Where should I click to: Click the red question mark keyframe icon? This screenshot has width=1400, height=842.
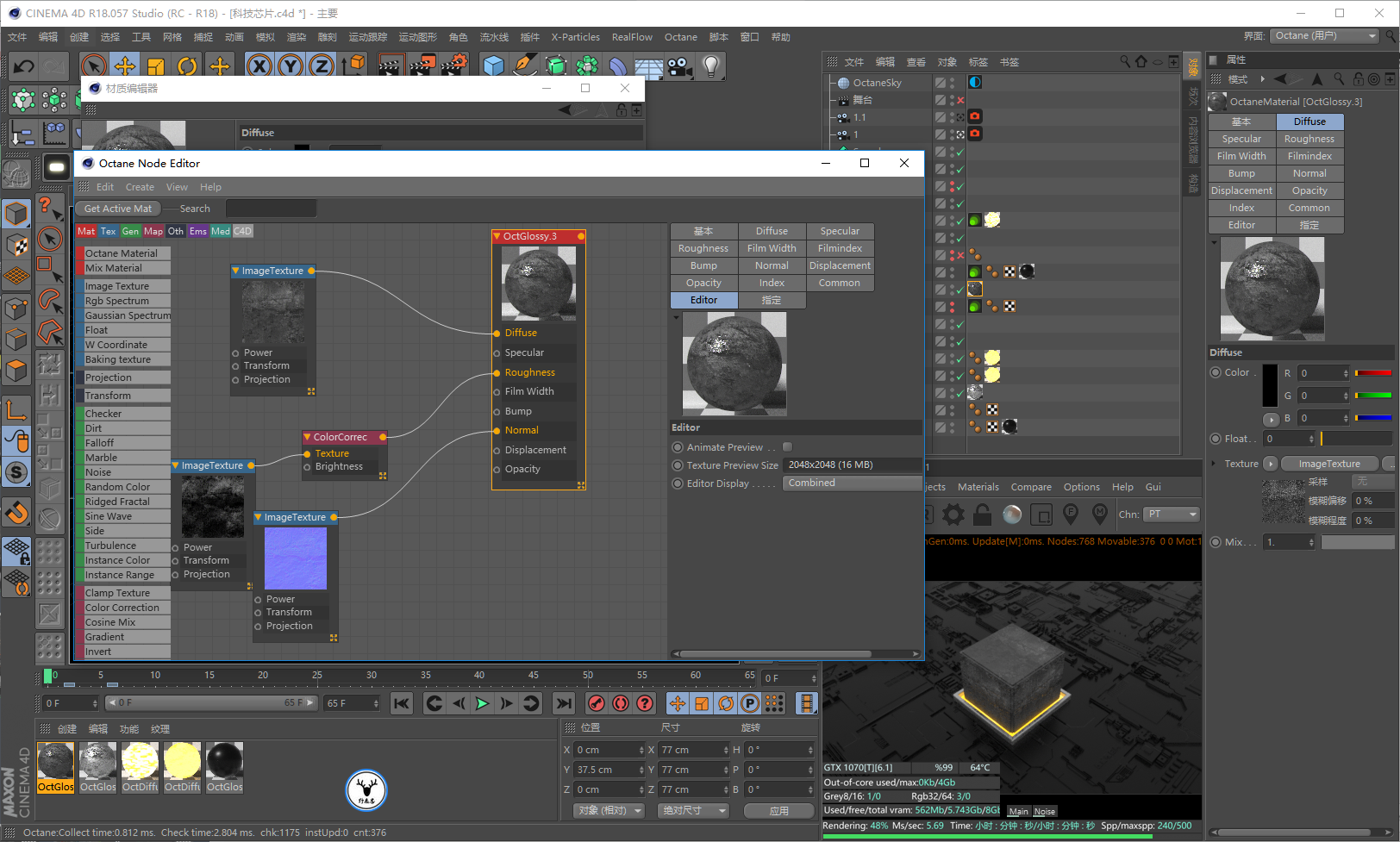[x=644, y=704]
